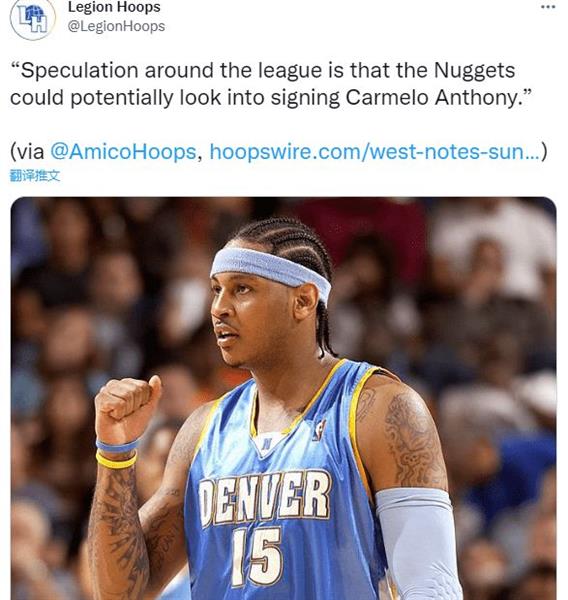Expand the ellipsis menu at tweet top-right

click(548, 7)
